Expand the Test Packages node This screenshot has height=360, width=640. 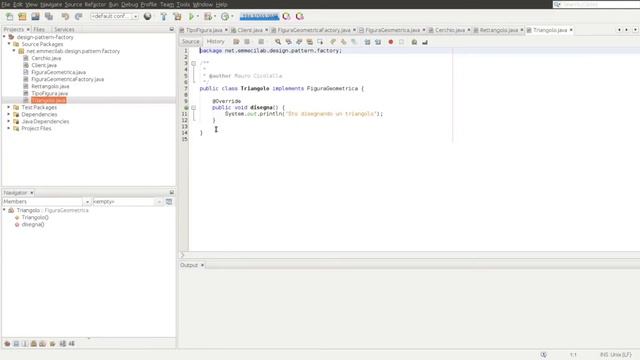pyautogui.click(x=9, y=107)
